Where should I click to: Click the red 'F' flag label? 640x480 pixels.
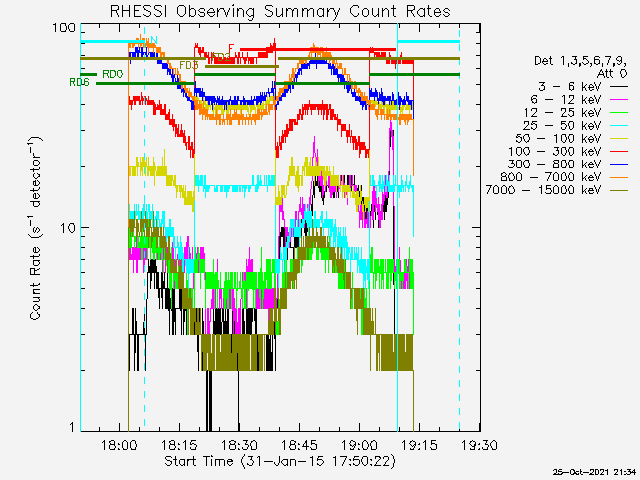pyautogui.click(x=231, y=48)
